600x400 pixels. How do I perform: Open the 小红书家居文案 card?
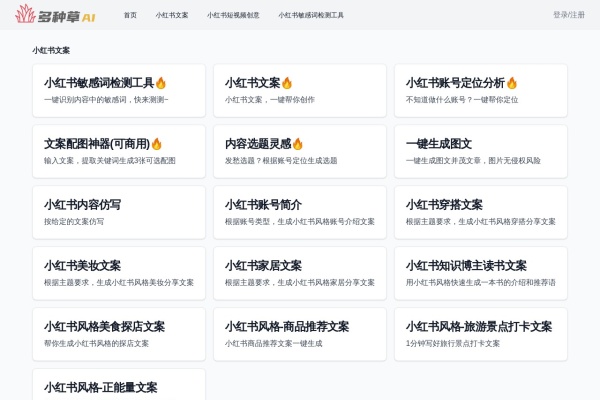299,273
